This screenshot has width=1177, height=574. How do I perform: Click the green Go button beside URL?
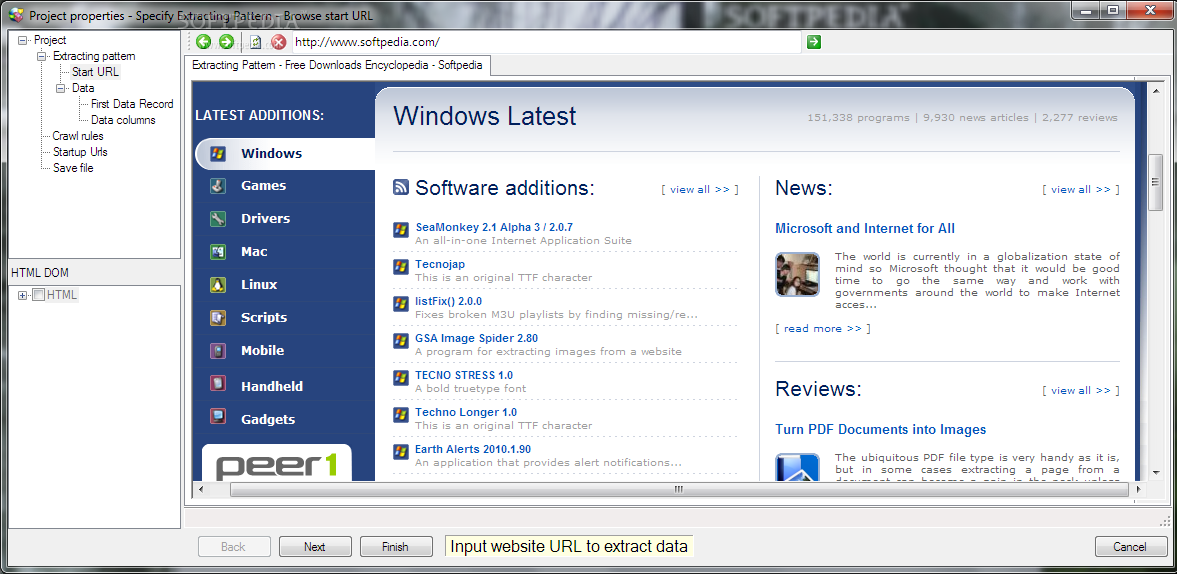pyautogui.click(x=814, y=42)
